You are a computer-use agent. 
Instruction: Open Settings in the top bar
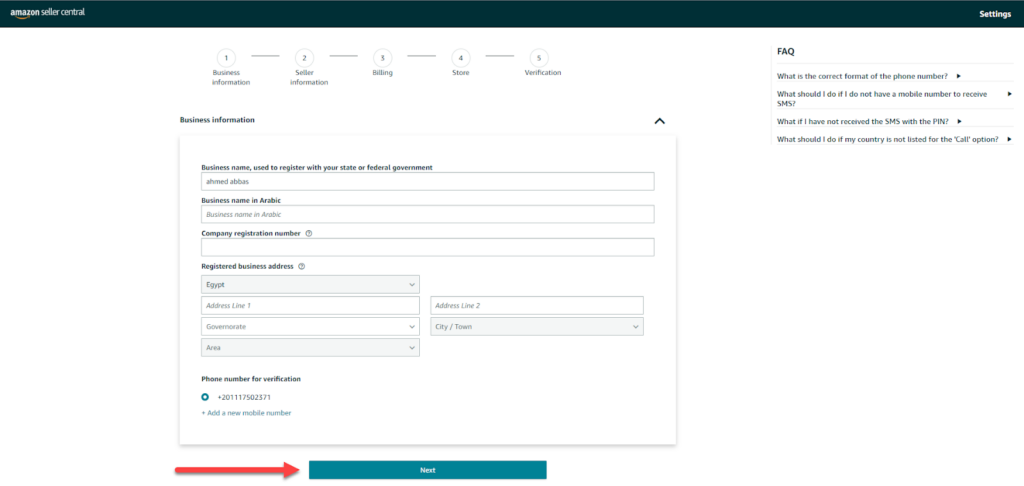995,14
